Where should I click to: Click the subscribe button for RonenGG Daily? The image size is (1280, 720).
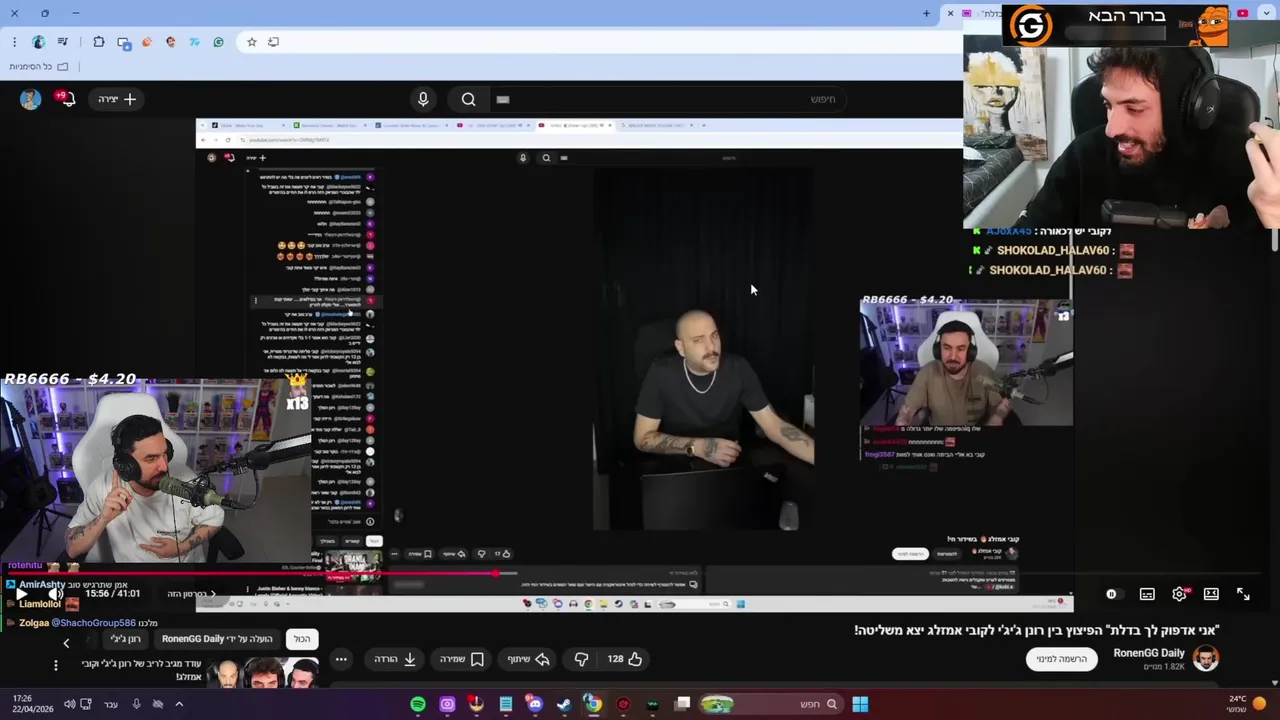(x=1061, y=659)
